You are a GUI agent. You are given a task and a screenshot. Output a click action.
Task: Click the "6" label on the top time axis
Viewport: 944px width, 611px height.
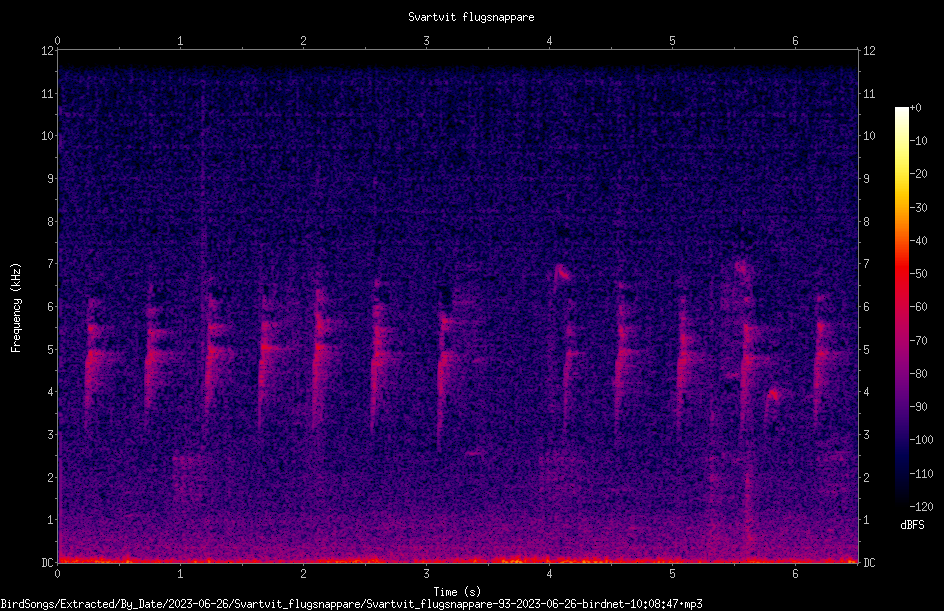(x=795, y=41)
